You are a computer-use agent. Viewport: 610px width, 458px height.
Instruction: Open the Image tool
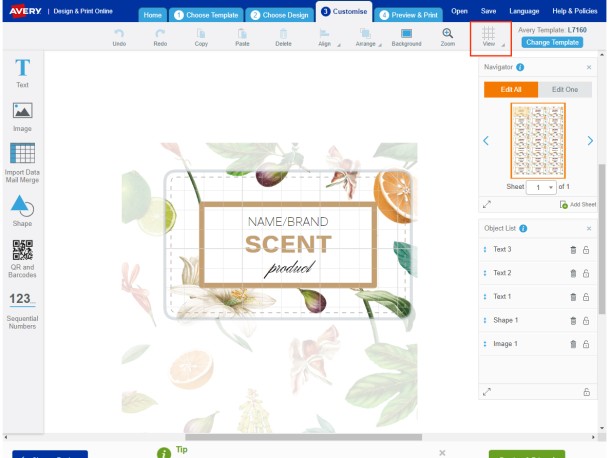coord(22,117)
